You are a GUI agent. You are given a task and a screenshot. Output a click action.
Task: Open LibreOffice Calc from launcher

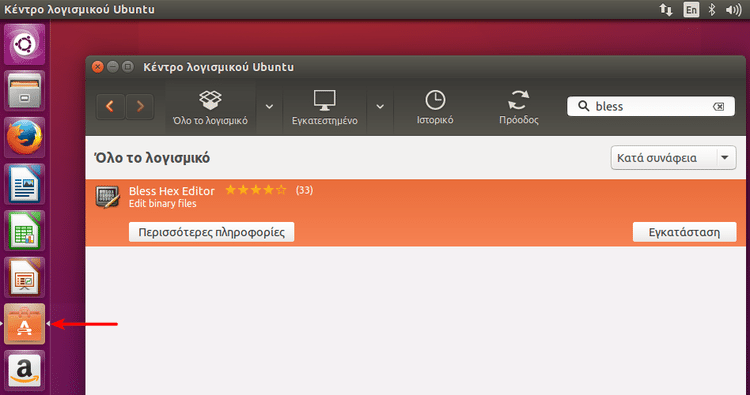pos(24,231)
